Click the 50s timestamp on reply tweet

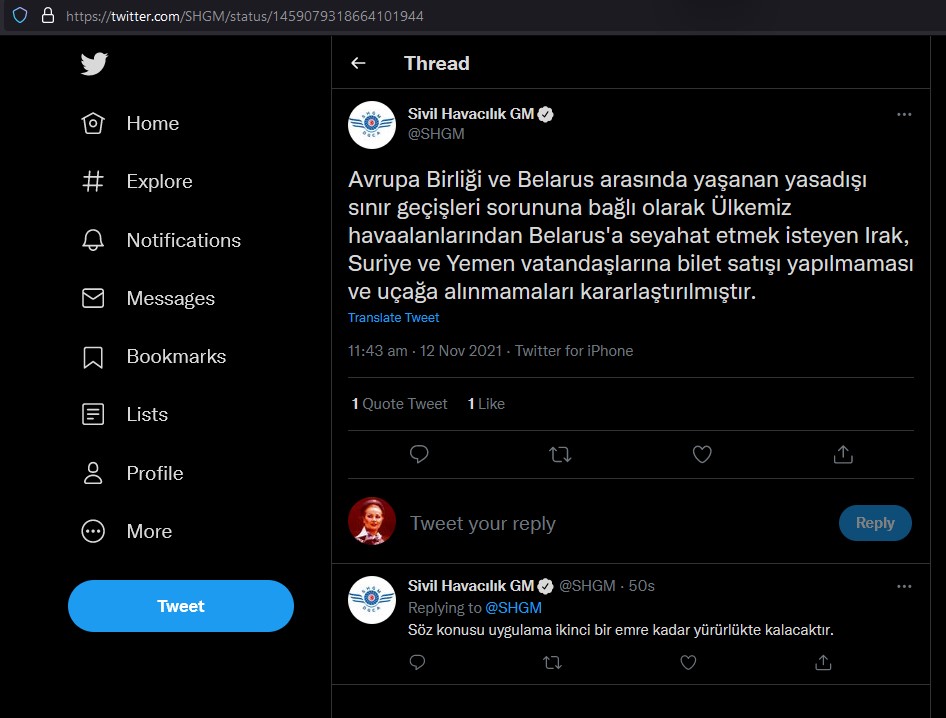pyautogui.click(x=641, y=586)
